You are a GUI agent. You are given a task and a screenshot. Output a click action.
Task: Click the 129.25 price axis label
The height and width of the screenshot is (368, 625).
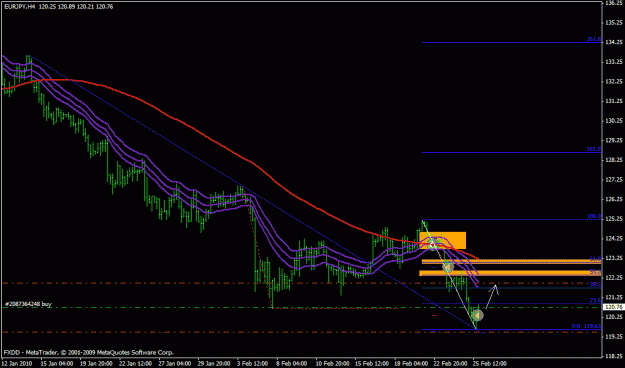[614, 141]
